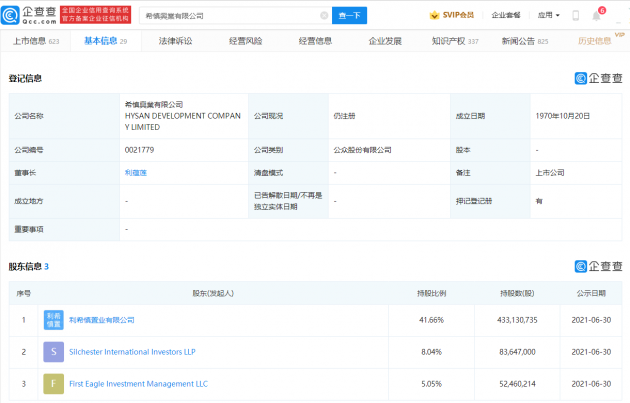
Task: Click the 公众股份有限公司 company type value
Action: click(362, 150)
